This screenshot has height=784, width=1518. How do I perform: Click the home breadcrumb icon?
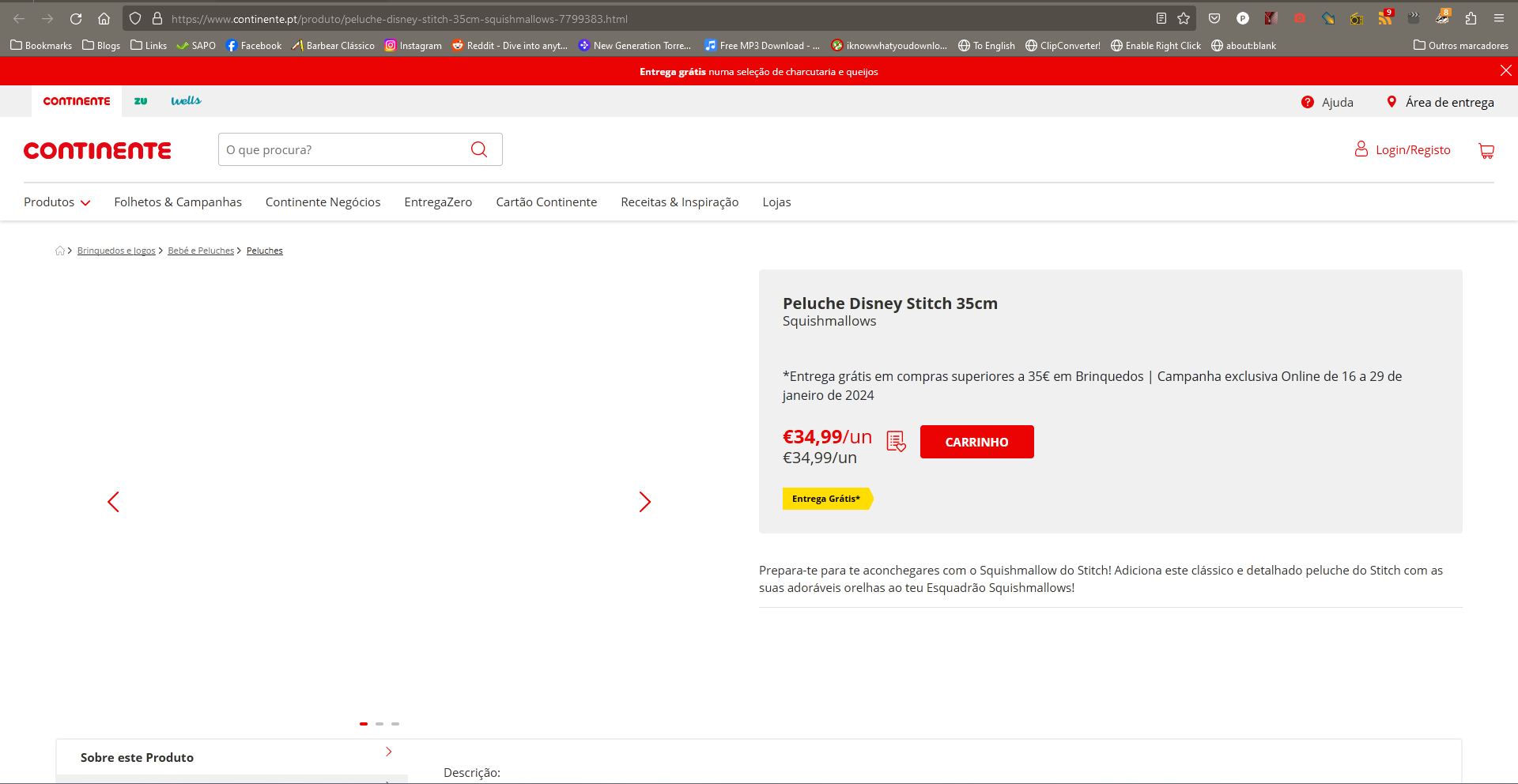[60, 251]
